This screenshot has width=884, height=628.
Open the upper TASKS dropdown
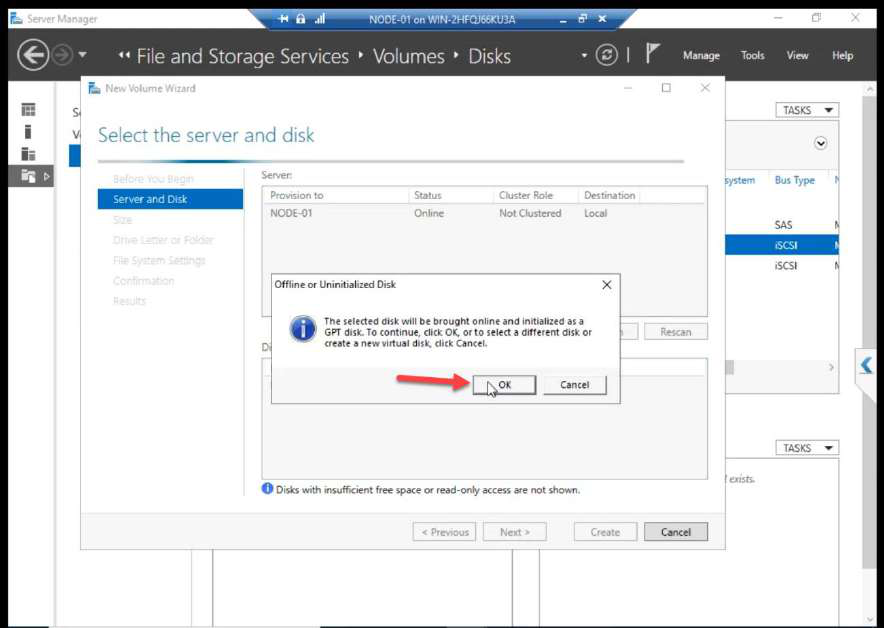coord(807,110)
